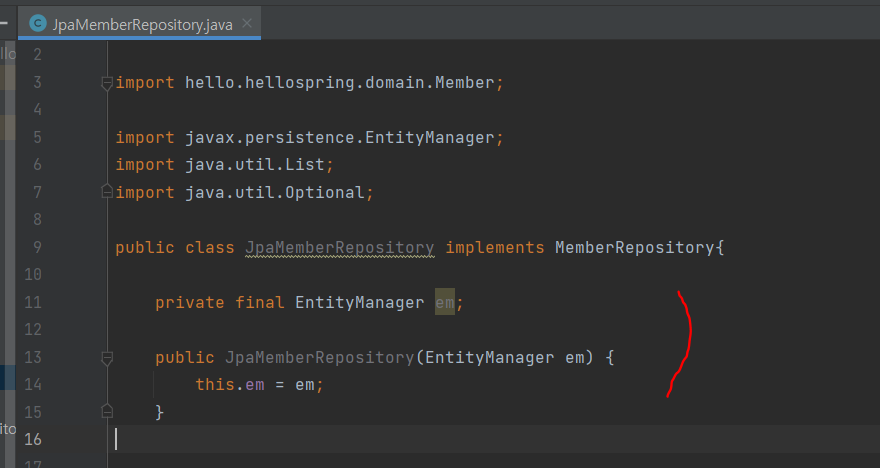
Task: Collapse the imports fold at line 3
Action: pyautogui.click(x=107, y=84)
